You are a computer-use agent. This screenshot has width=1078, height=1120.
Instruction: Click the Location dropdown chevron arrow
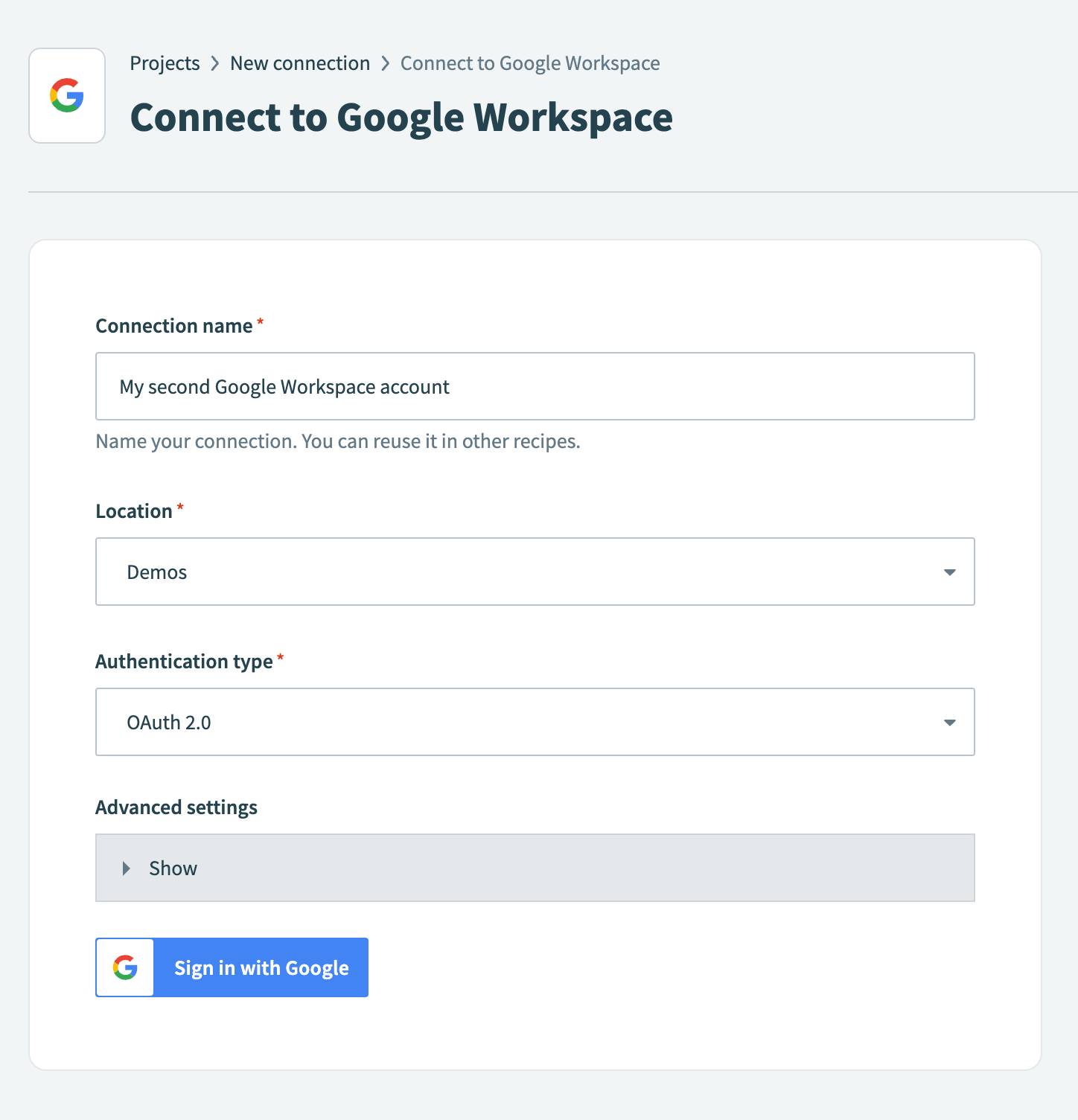coord(949,572)
